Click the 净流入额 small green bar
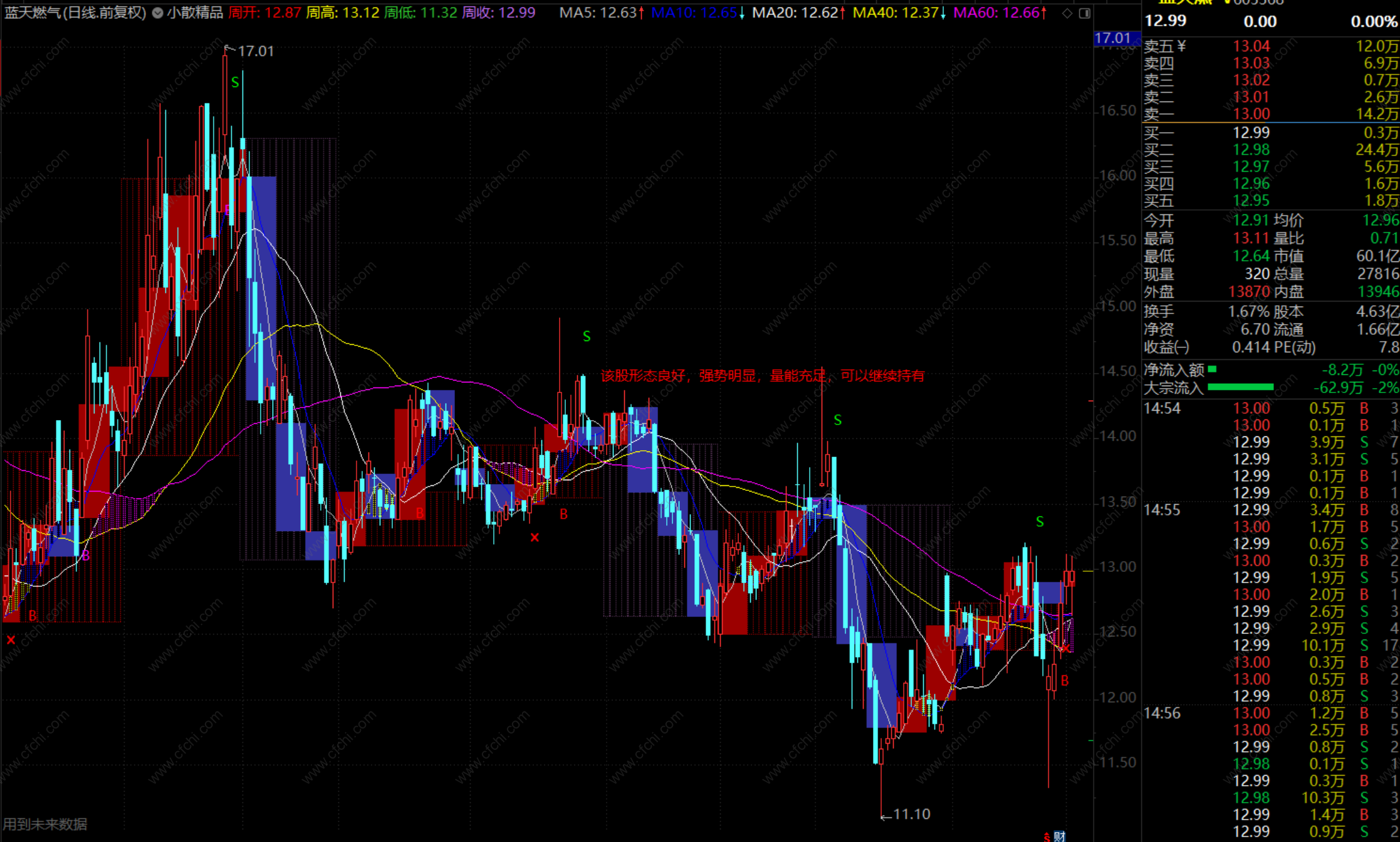 1213,369
